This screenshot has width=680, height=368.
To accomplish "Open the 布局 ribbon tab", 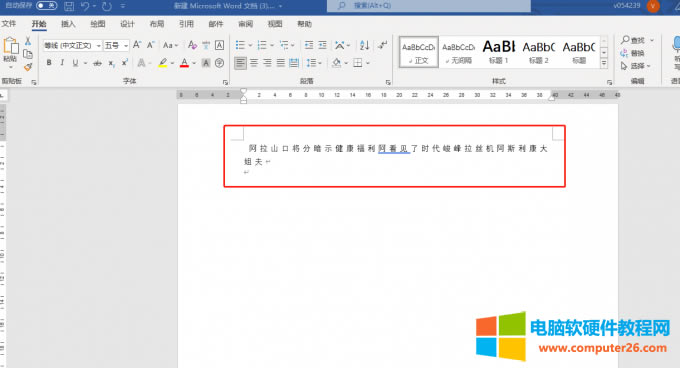I will tap(157, 24).
